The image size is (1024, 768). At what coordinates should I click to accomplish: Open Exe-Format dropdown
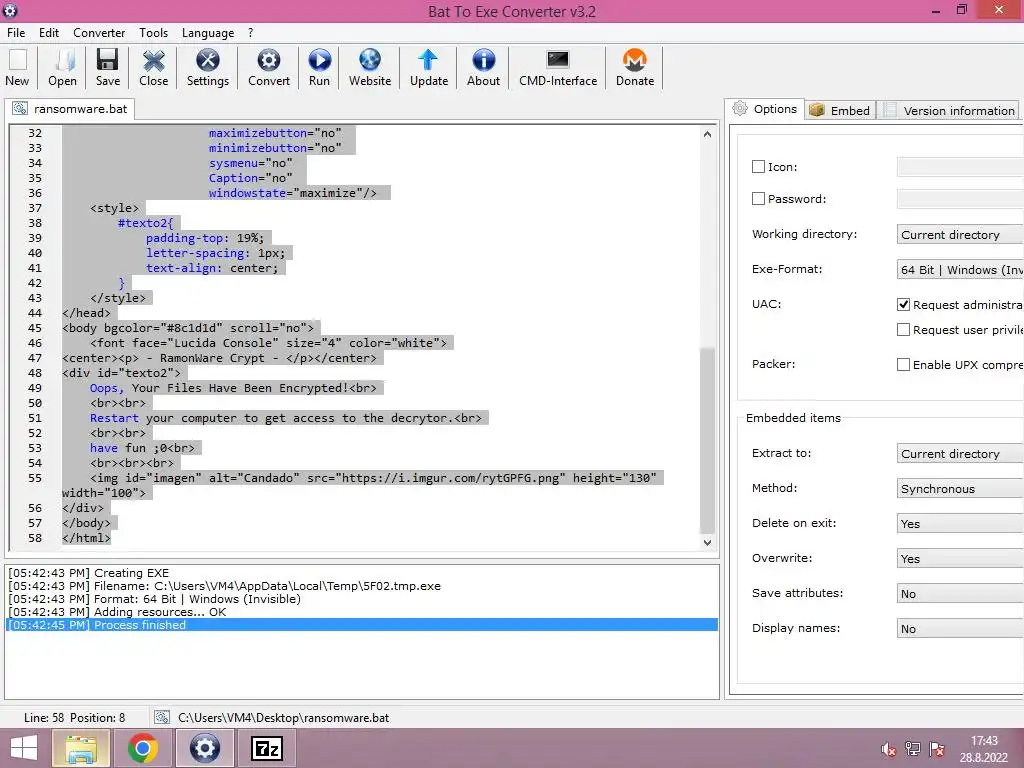click(960, 270)
